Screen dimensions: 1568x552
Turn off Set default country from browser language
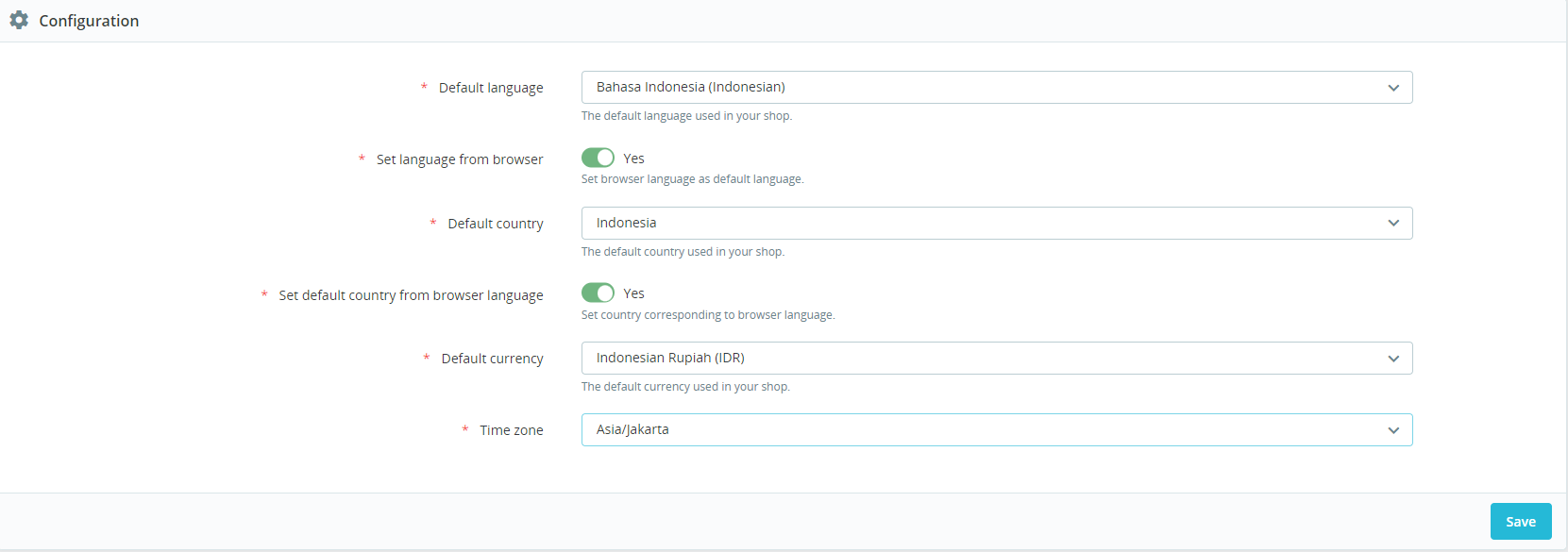[x=598, y=293]
